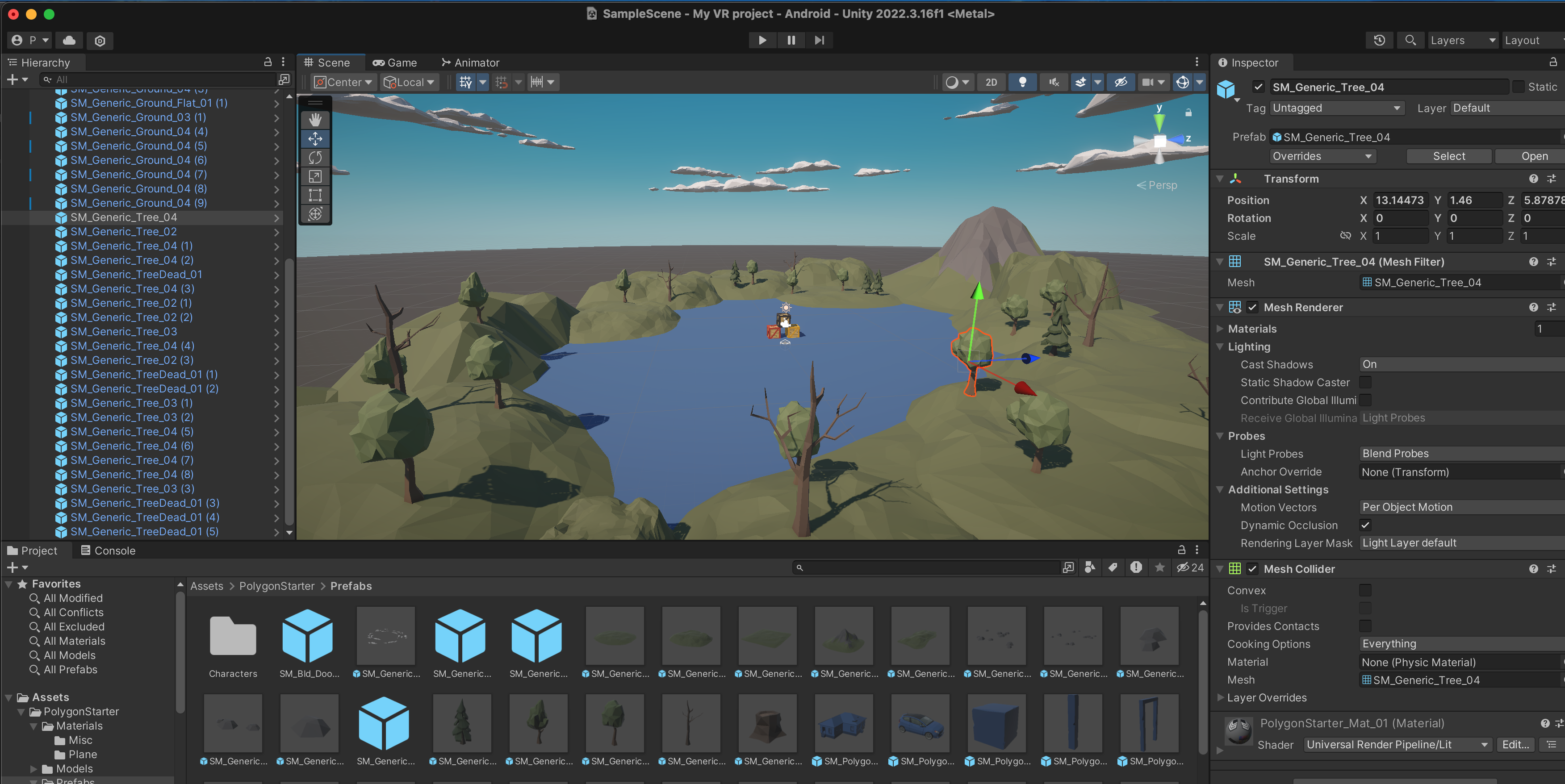Toggle the 2D view mode
Viewport: 1565px width, 784px height.
(x=991, y=82)
